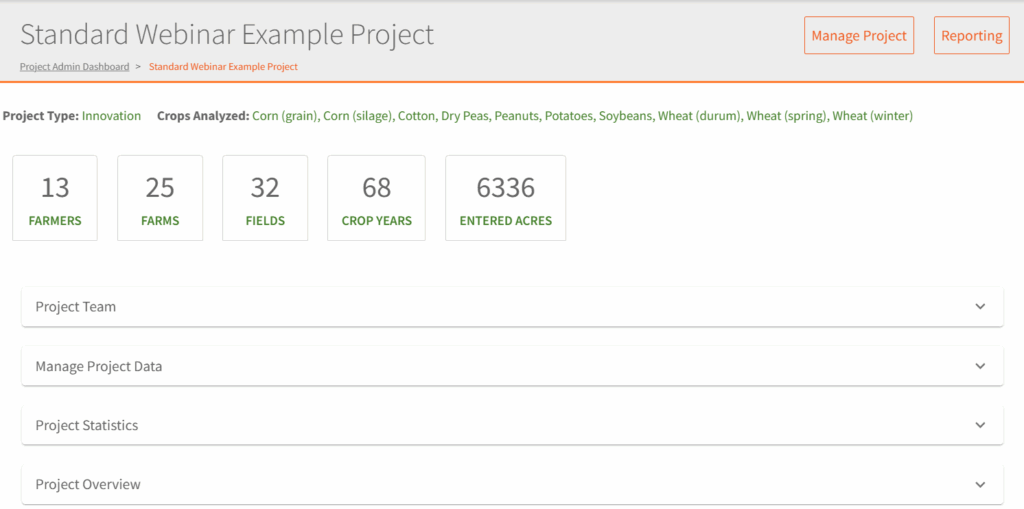Open the Manage Project Data section header
The height and width of the screenshot is (509, 1024).
pyautogui.click(x=99, y=366)
